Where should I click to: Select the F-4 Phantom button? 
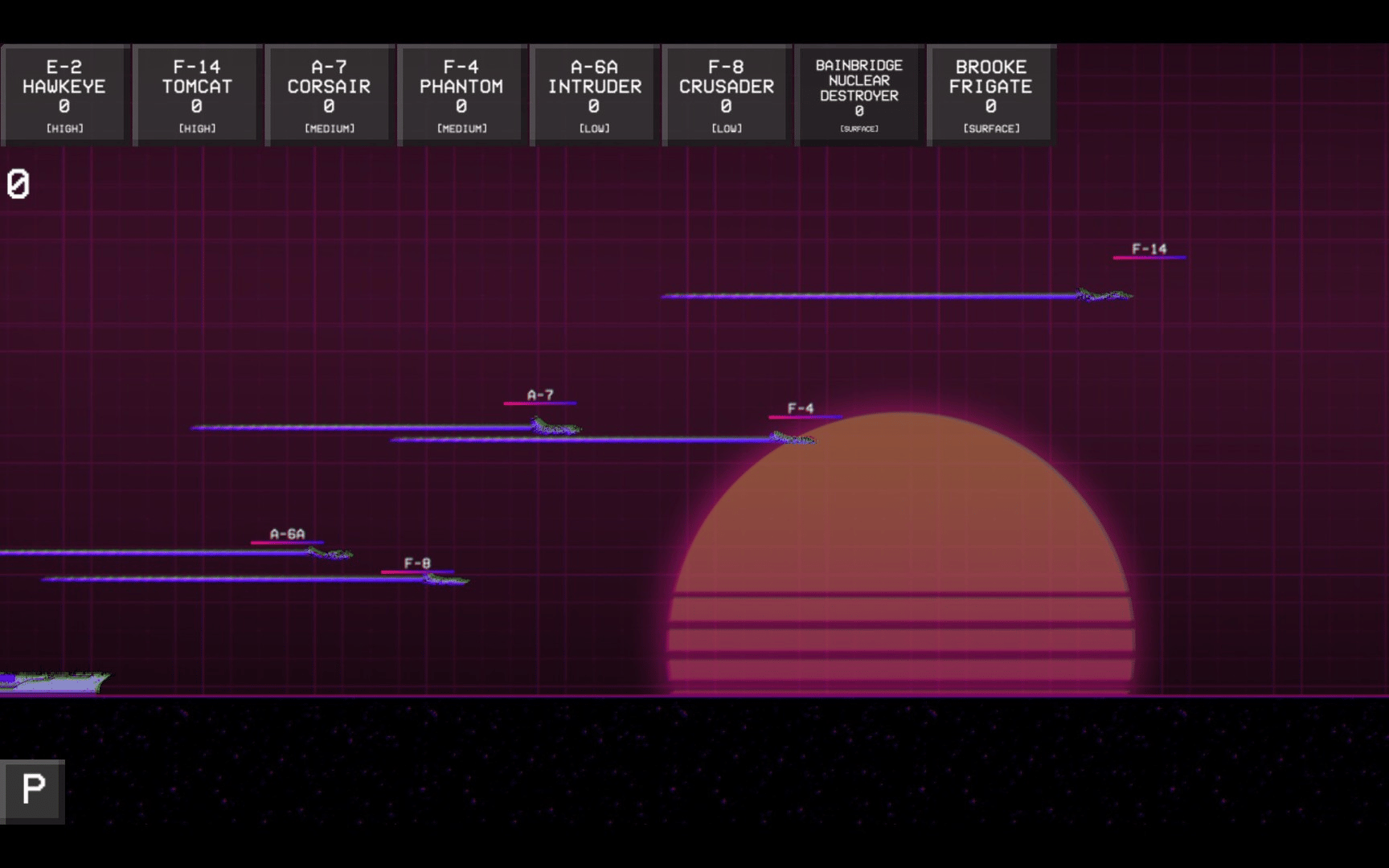pyautogui.click(x=461, y=95)
